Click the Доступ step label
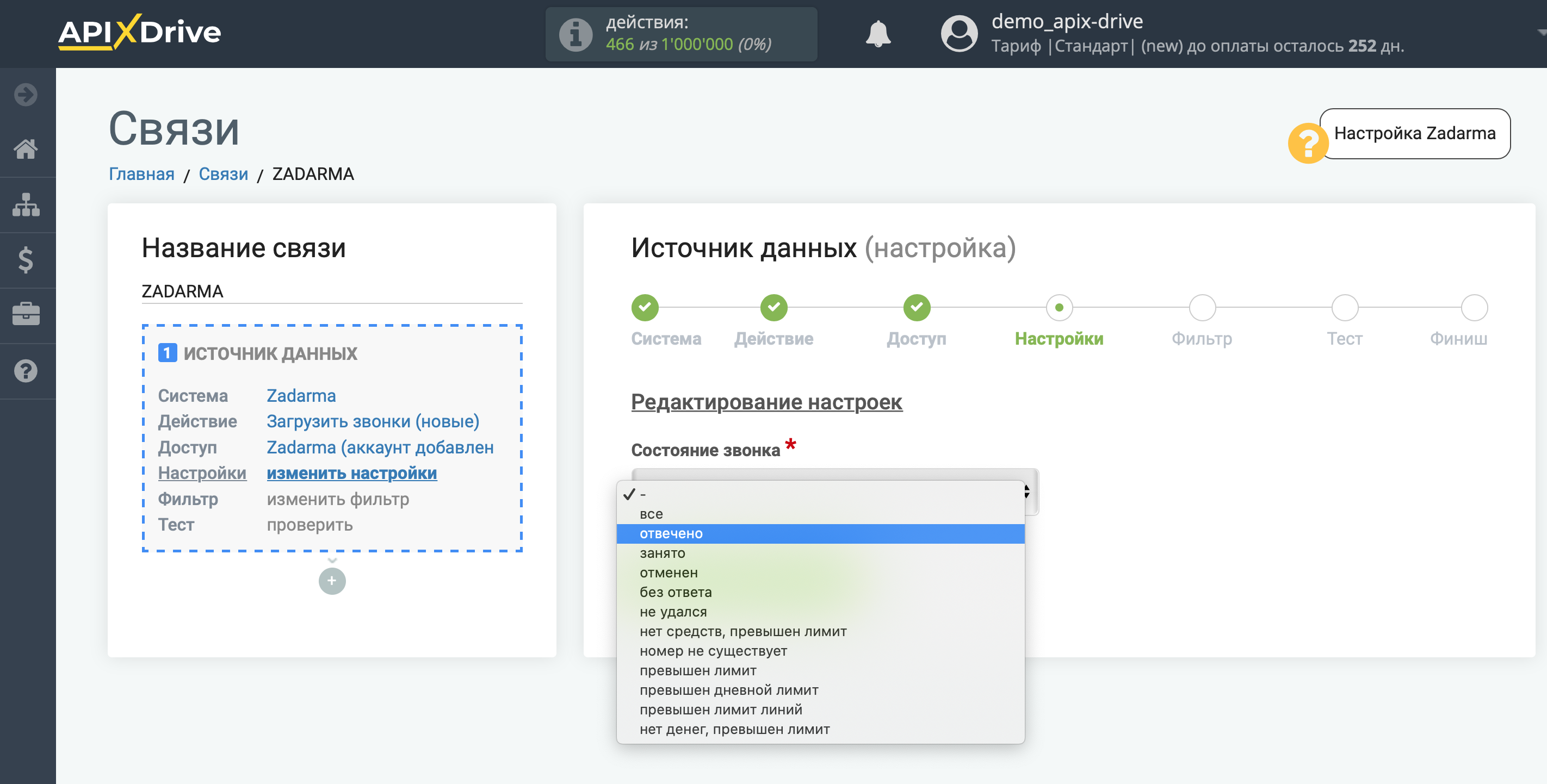The image size is (1547, 784). pos(917,339)
